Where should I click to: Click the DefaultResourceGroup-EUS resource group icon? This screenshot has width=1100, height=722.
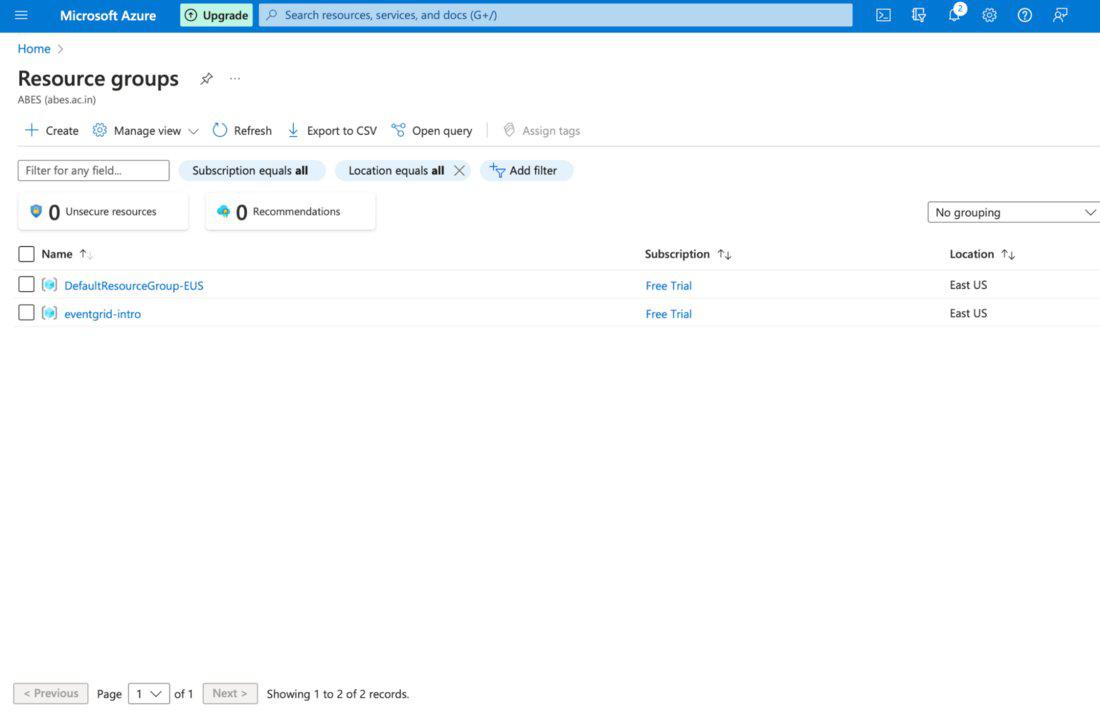coord(49,285)
